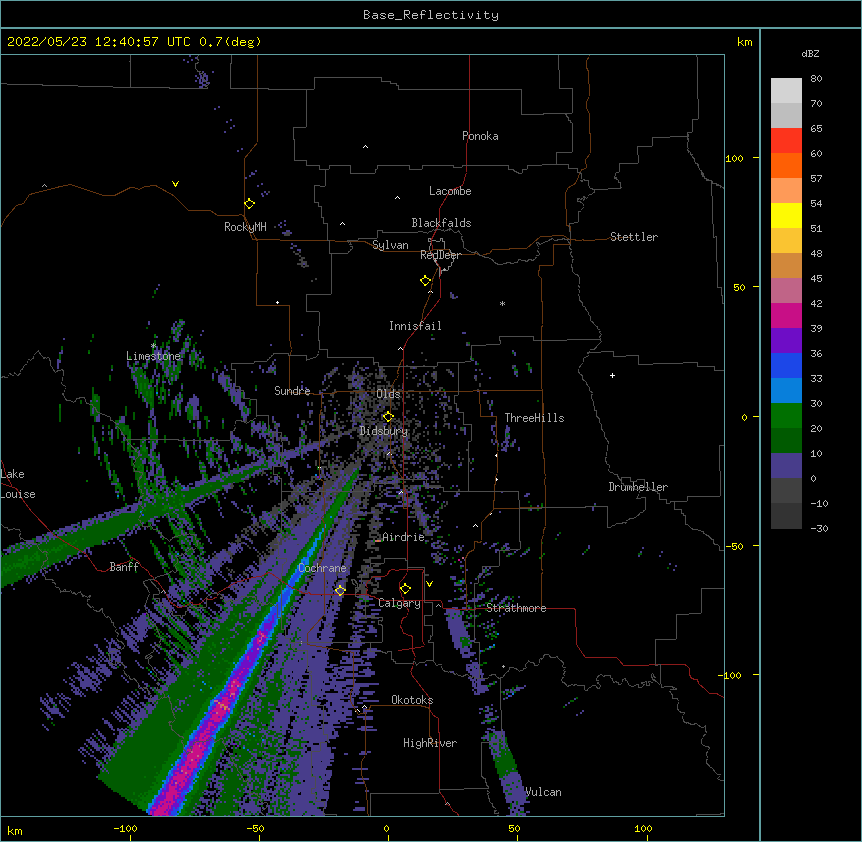Click the yellow diamond marker between Olds and Didsbury
This screenshot has width=862, height=842.
pyautogui.click(x=388, y=416)
